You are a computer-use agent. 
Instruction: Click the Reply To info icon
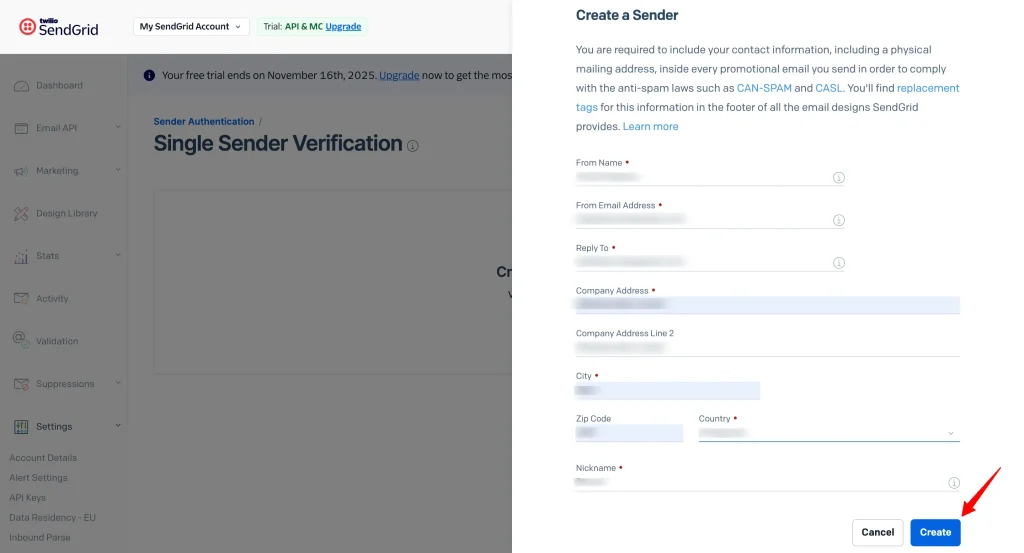point(838,263)
